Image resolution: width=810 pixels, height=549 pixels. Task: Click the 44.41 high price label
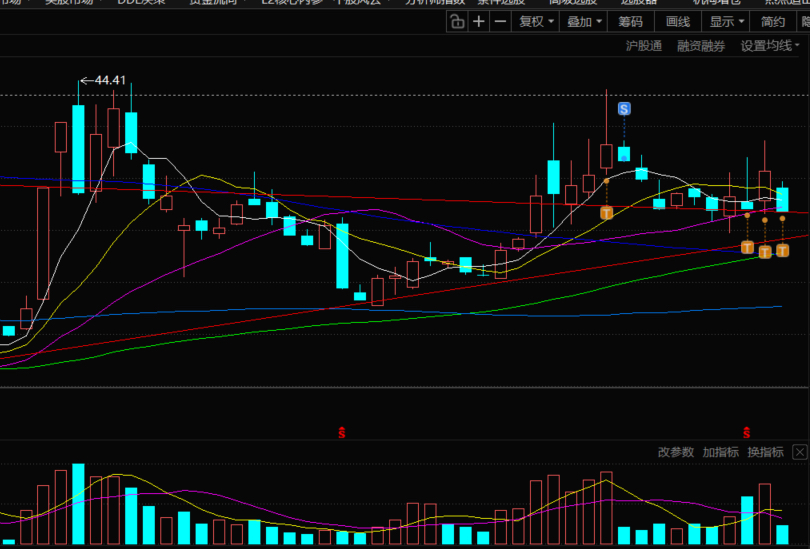click(x=110, y=80)
